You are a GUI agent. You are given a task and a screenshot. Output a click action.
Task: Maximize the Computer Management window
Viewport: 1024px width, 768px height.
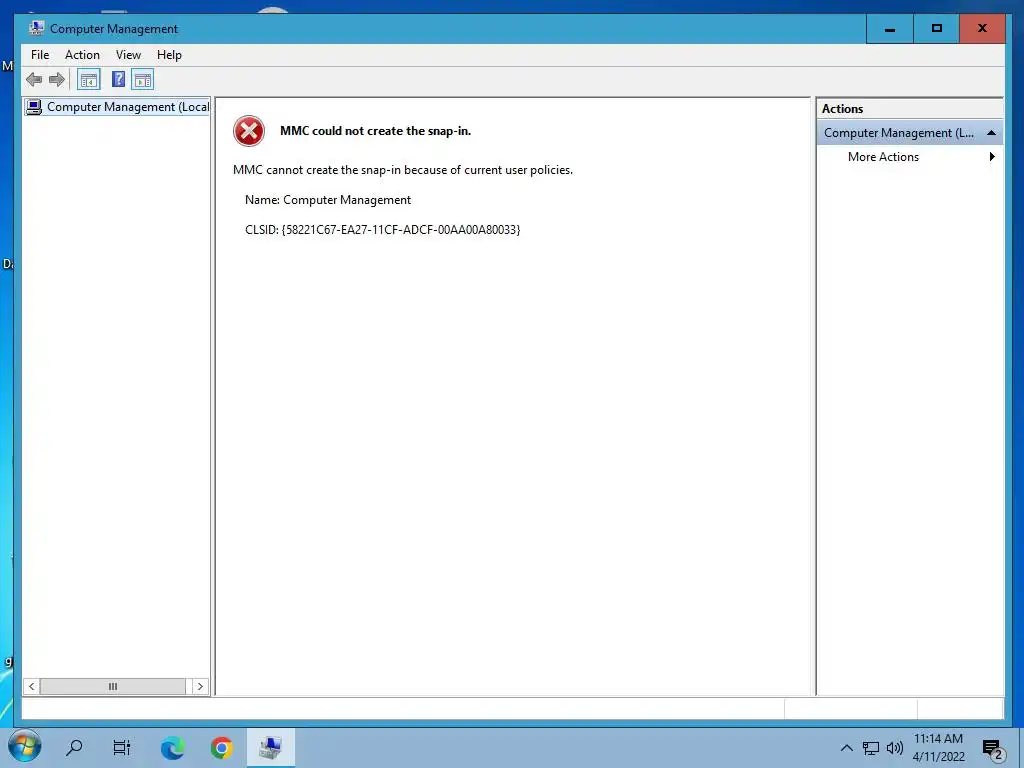(936, 29)
